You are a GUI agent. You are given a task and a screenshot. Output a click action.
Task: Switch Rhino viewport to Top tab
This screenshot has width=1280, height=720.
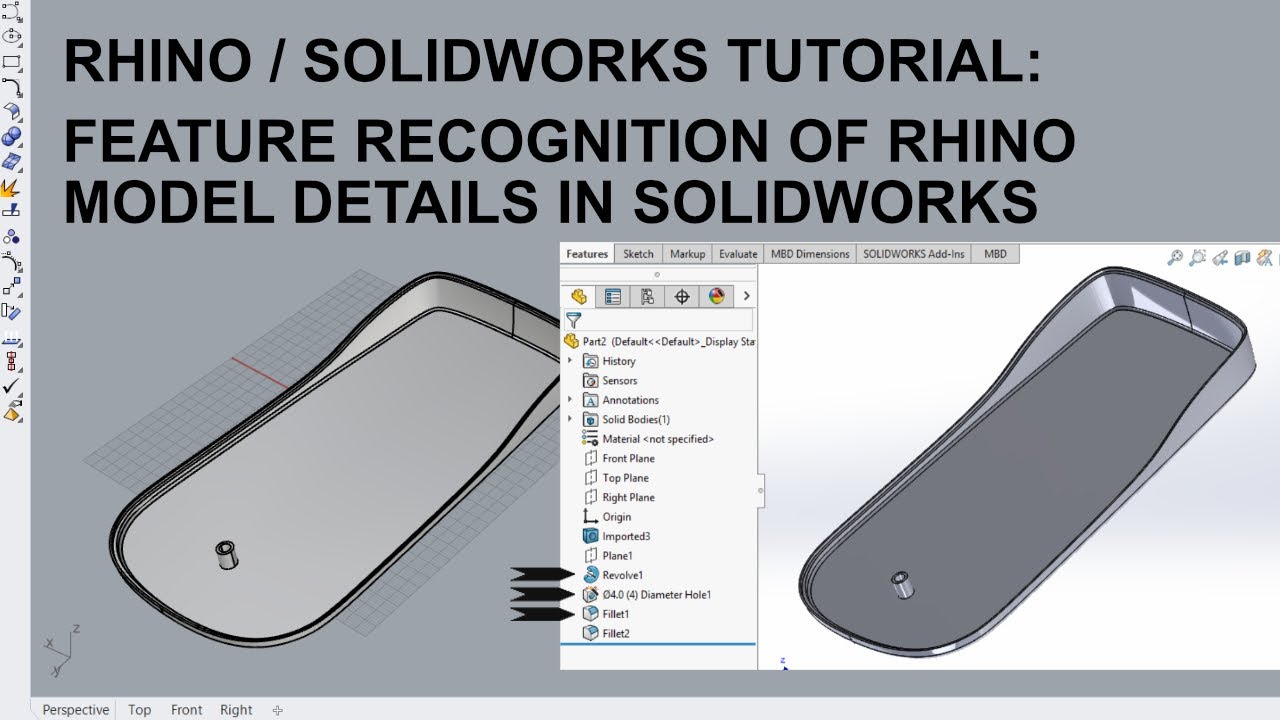pos(140,710)
